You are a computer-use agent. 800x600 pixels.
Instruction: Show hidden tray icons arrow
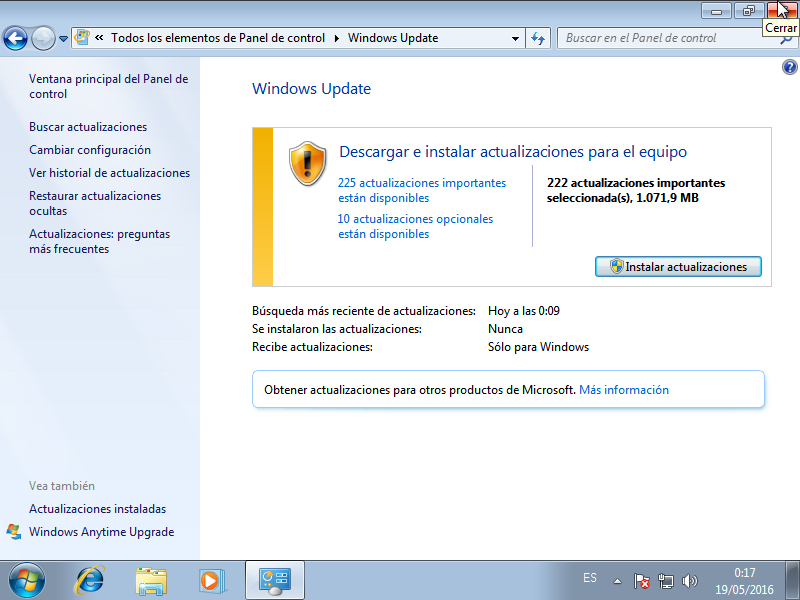coord(617,581)
